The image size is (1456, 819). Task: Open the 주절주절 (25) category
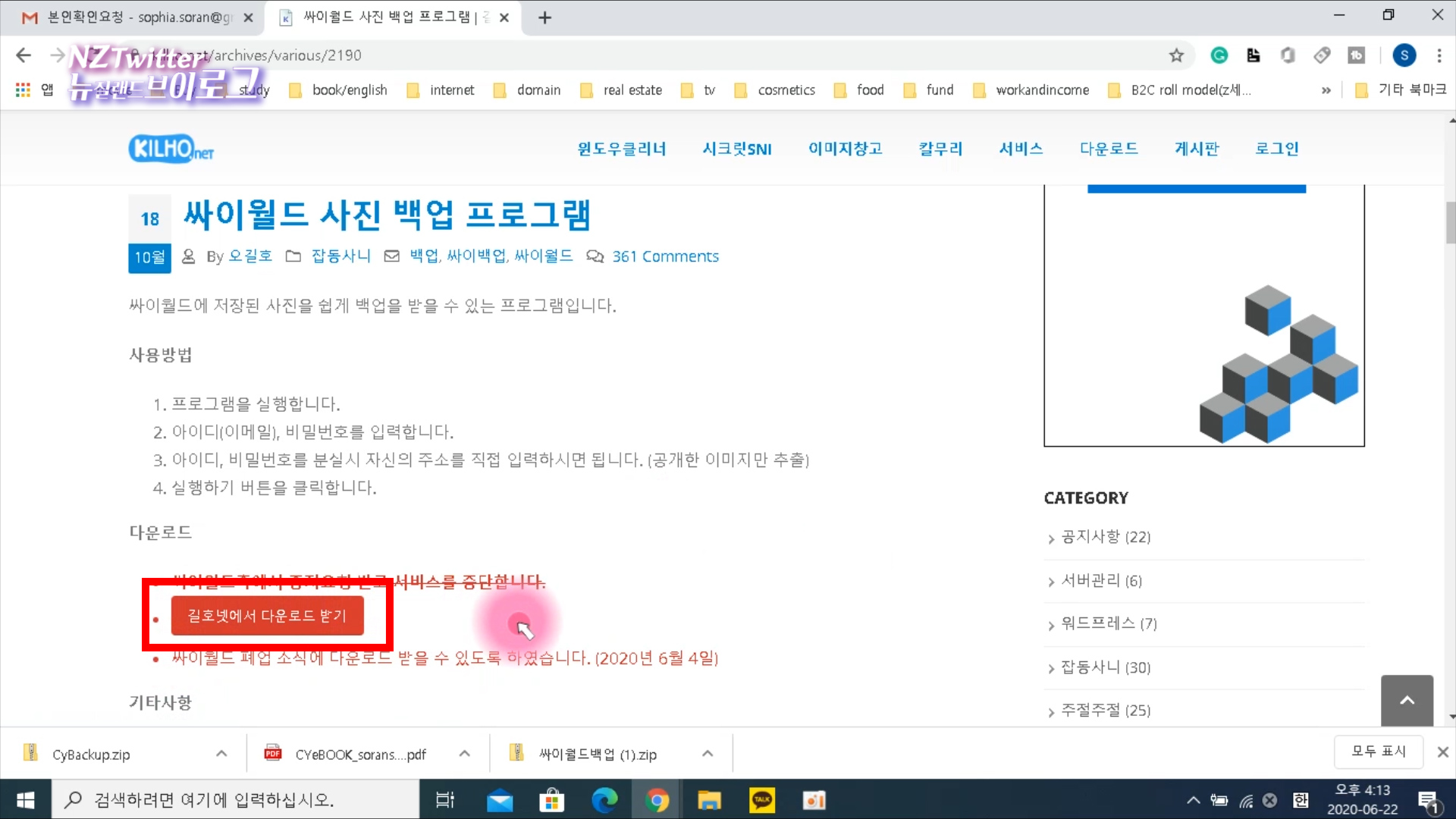click(1106, 711)
